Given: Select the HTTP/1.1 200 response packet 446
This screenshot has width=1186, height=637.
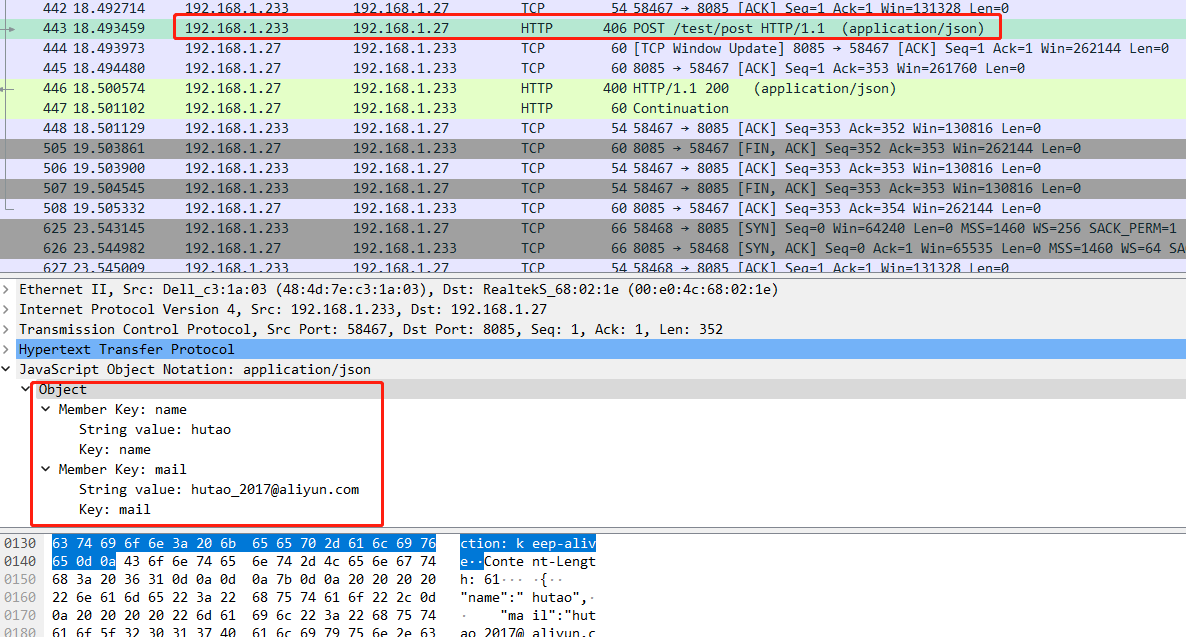Looking at the screenshot, I should pos(400,88).
